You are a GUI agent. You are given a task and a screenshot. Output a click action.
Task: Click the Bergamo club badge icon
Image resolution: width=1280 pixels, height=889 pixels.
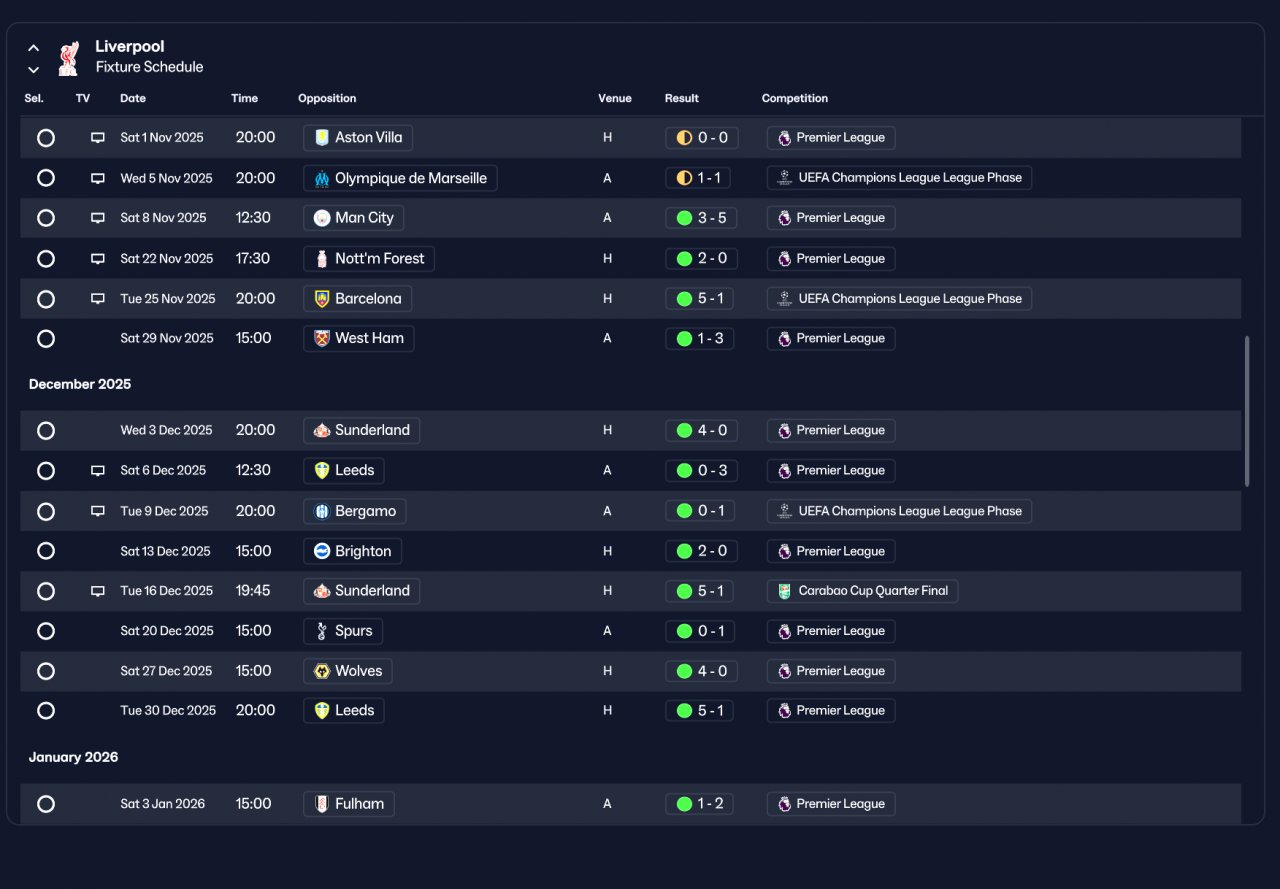pyautogui.click(x=322, y=511)
